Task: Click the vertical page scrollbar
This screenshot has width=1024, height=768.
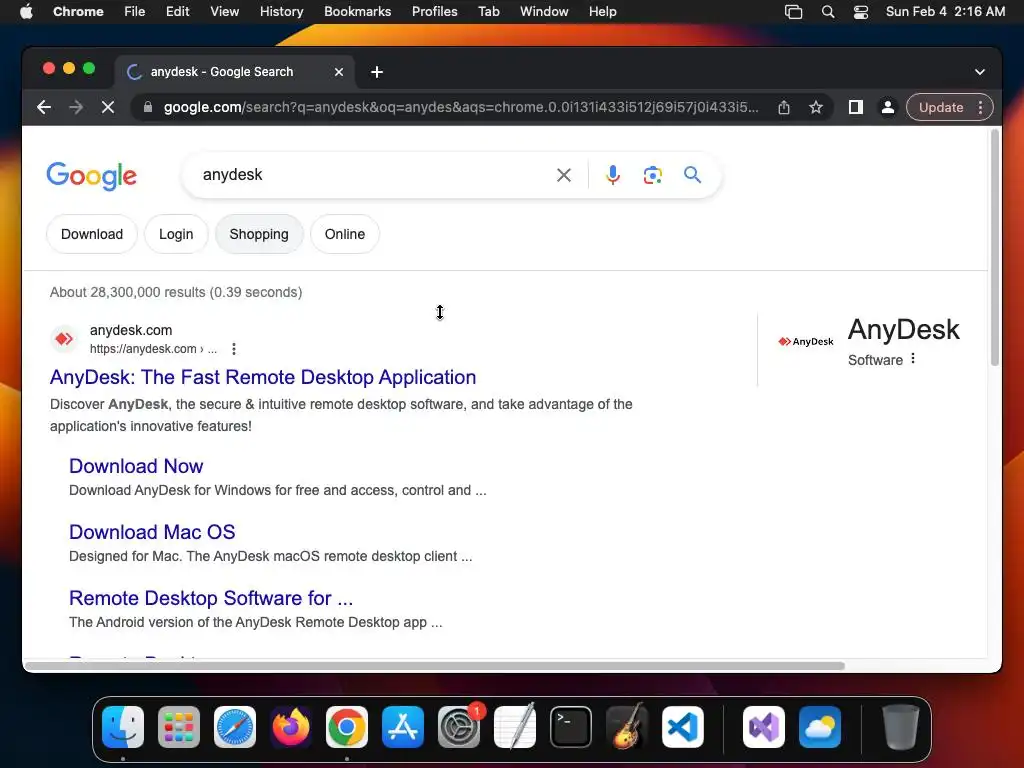Action: click(x=995, y=248)
